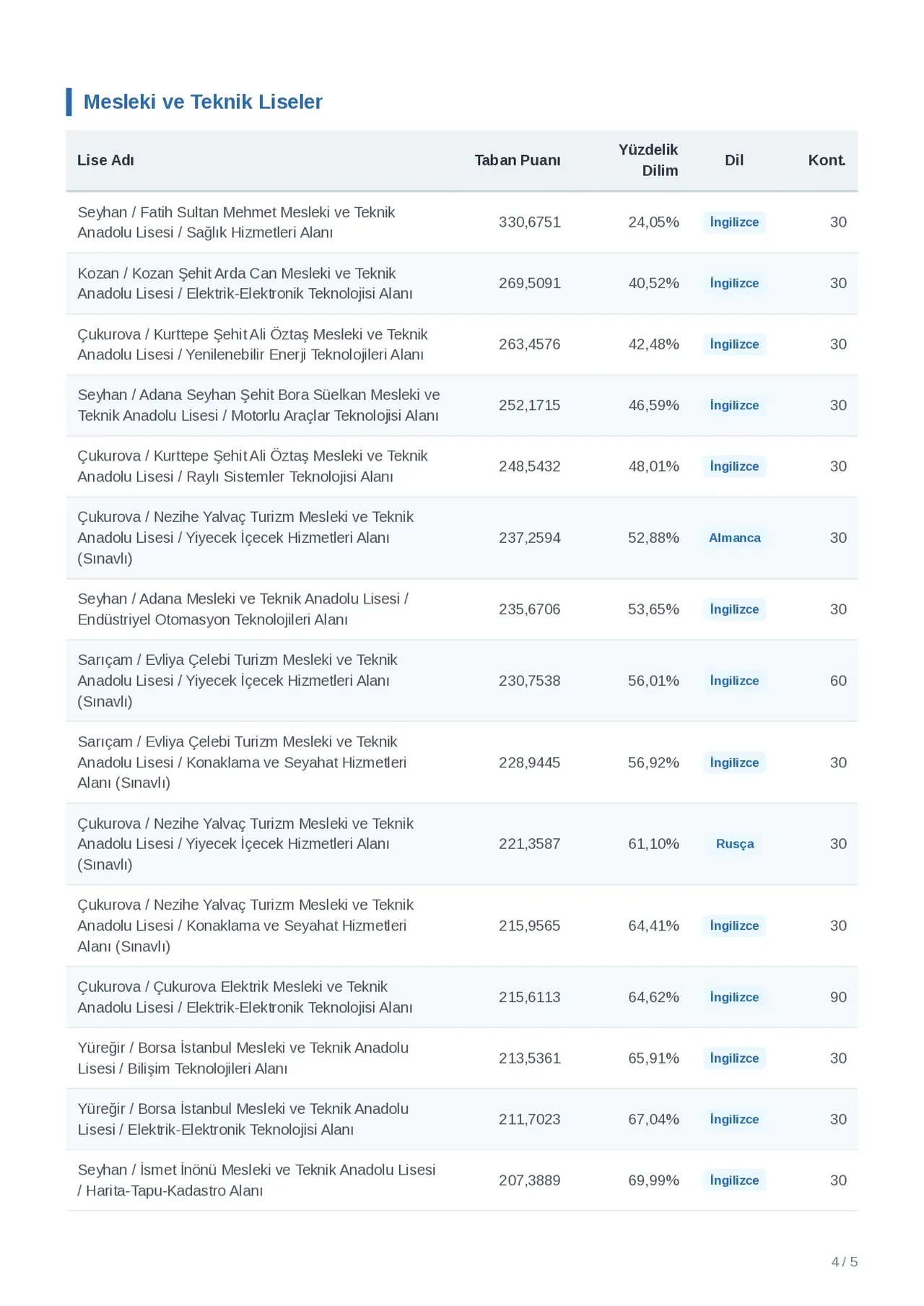Image resolution: width=924 pixels, height=1306 pixels.
Task: Click quota value 60 for Evliya Çelebi
Action: coord(837,681)
